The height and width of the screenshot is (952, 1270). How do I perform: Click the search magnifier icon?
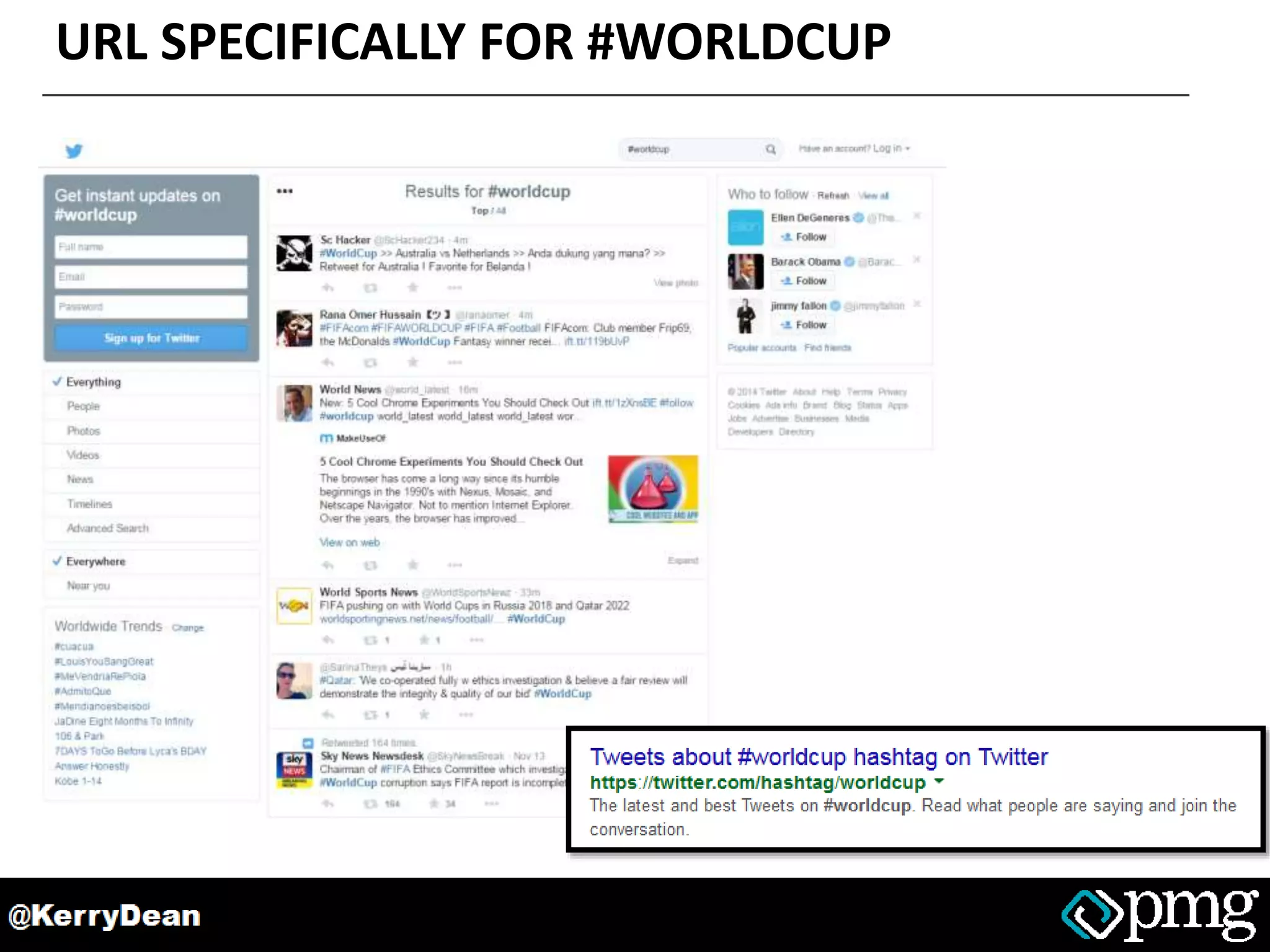point(770,149)
